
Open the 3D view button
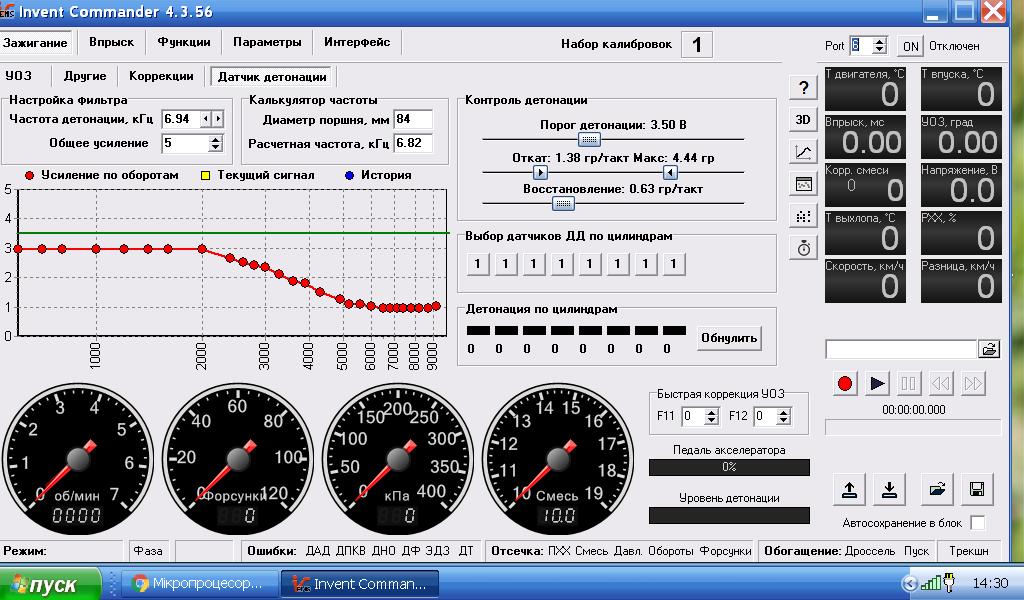coord(803,119)
